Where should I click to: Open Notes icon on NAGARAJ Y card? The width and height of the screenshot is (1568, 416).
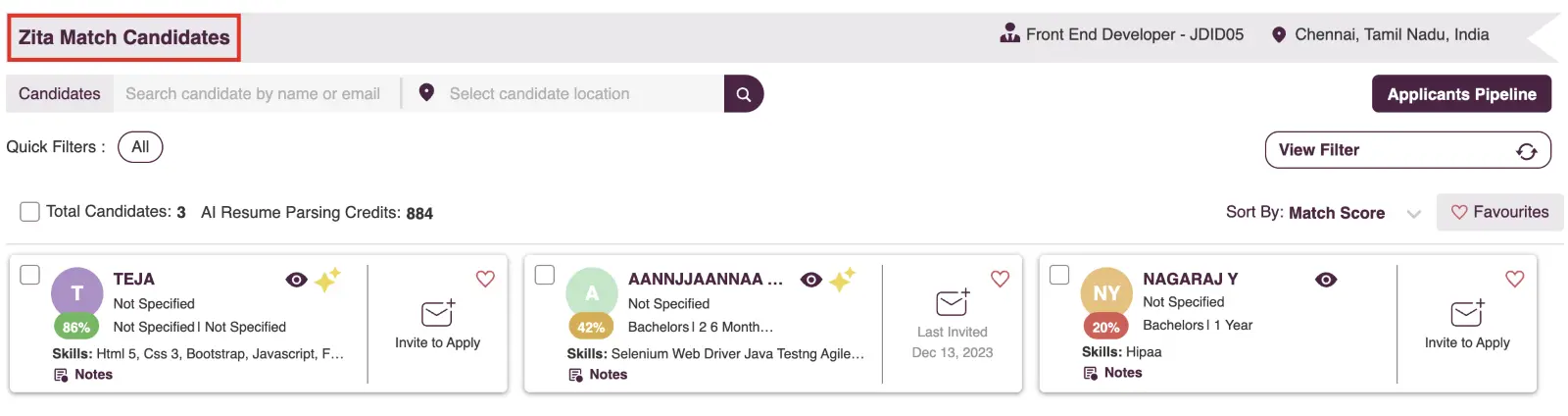click(x=1090, y=373)
